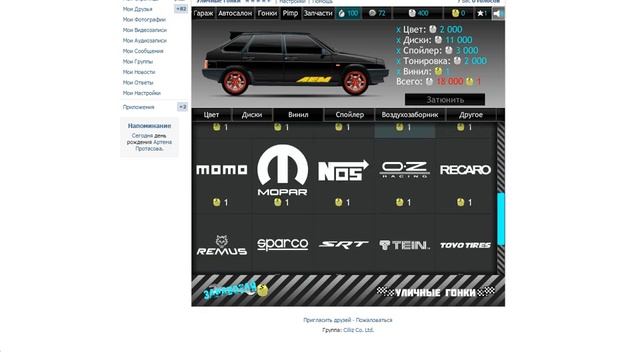
Task: Select the Sparco vinyl logo
Action: 282,244
